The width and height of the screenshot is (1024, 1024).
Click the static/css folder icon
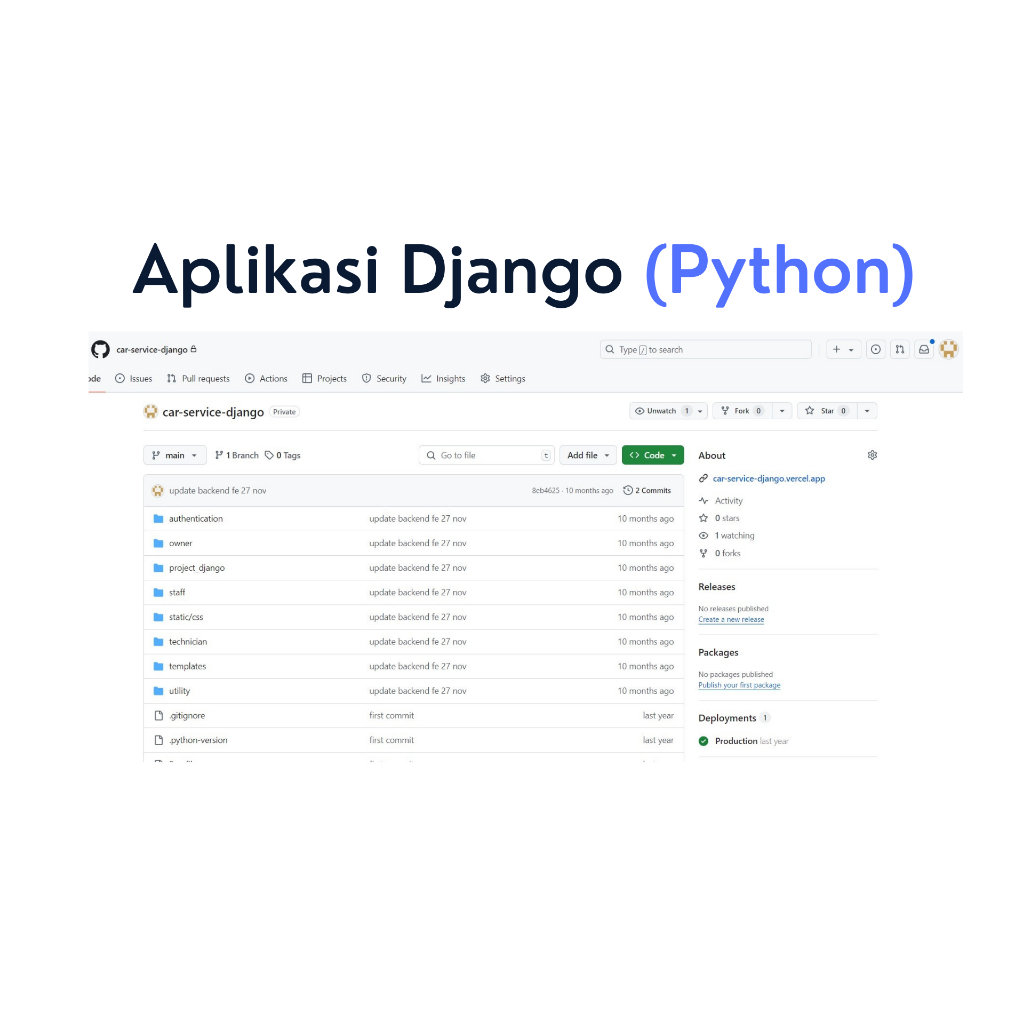tap(158, 617)
